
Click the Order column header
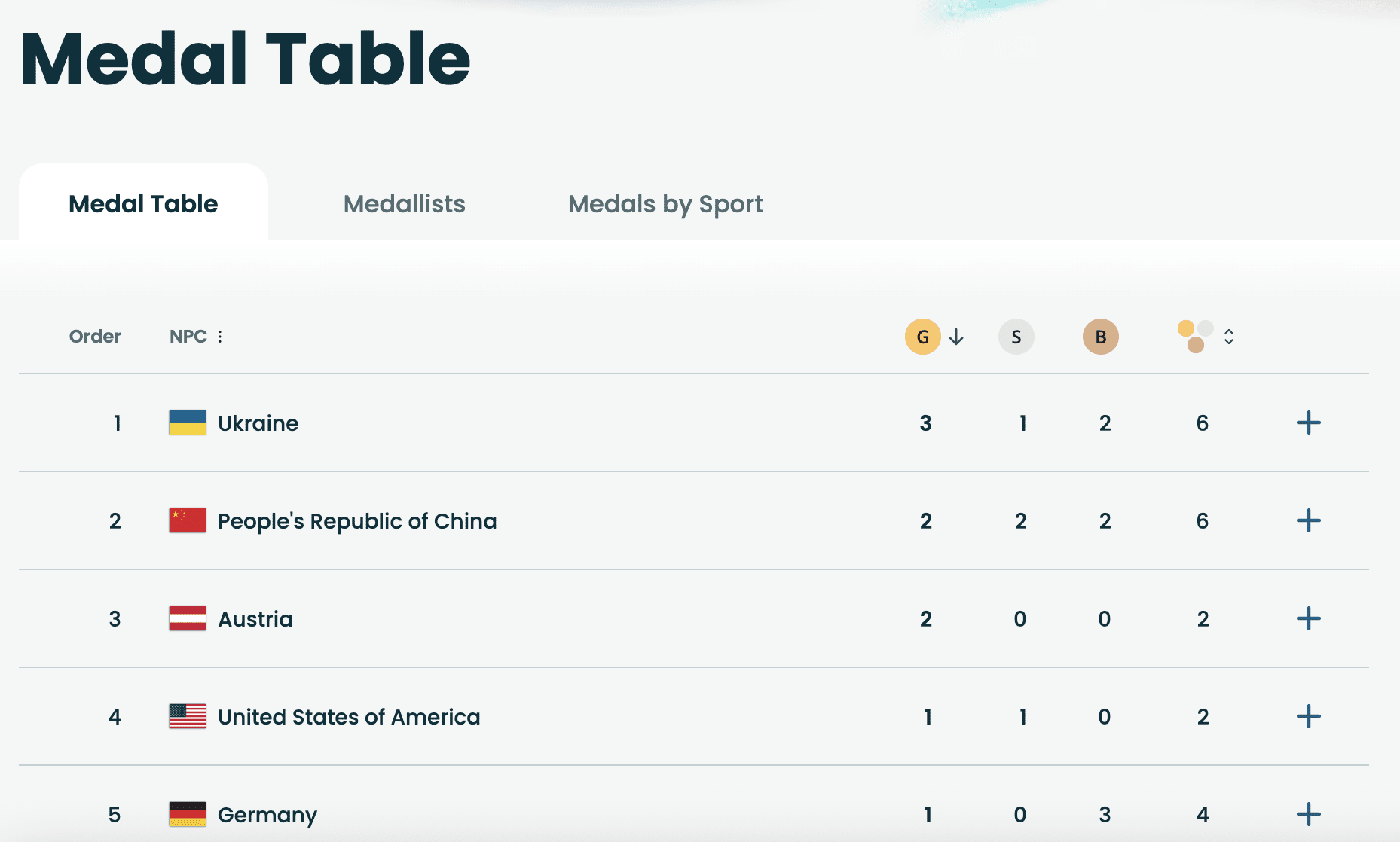pos(95,337)
